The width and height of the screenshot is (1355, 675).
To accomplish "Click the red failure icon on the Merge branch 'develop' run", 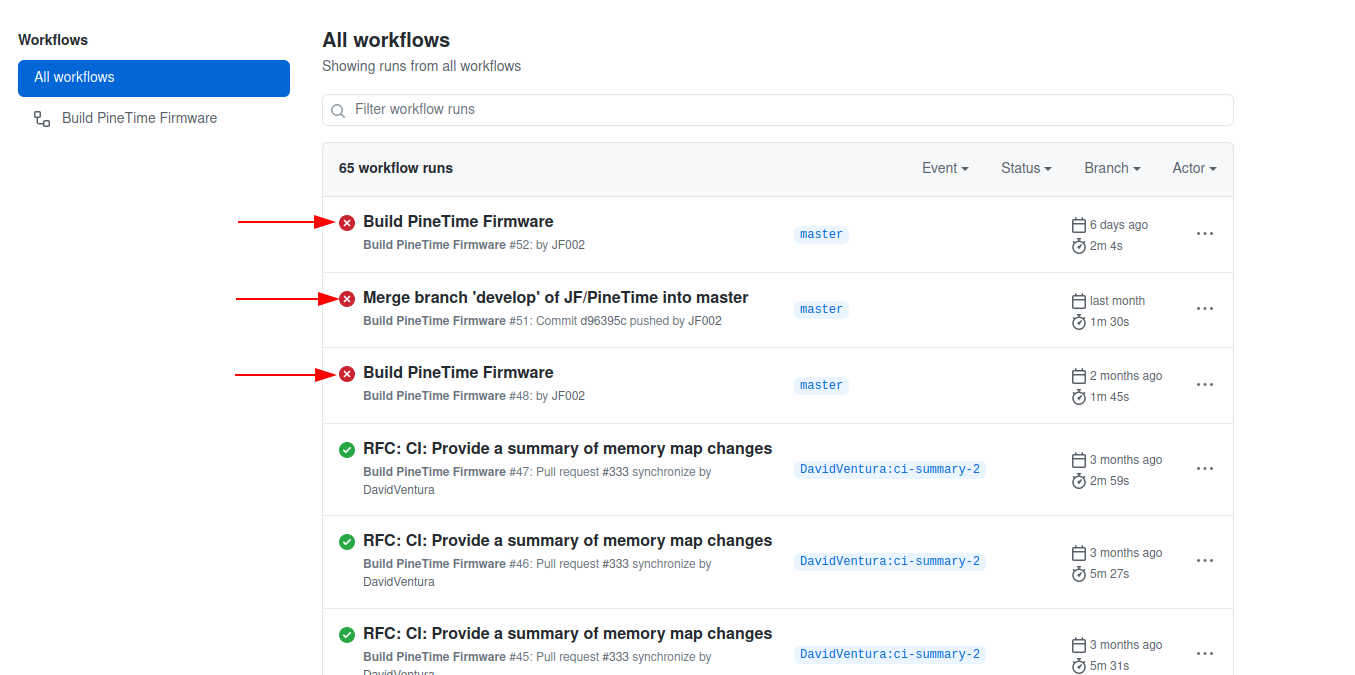I will (x=347, y=299).
